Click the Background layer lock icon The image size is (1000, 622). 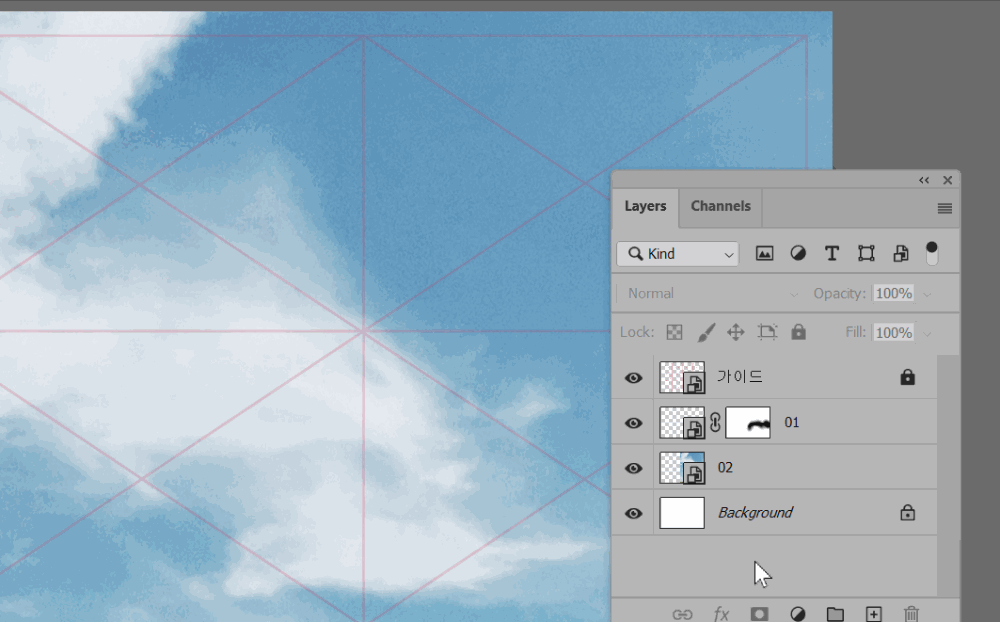pos(908,512)
